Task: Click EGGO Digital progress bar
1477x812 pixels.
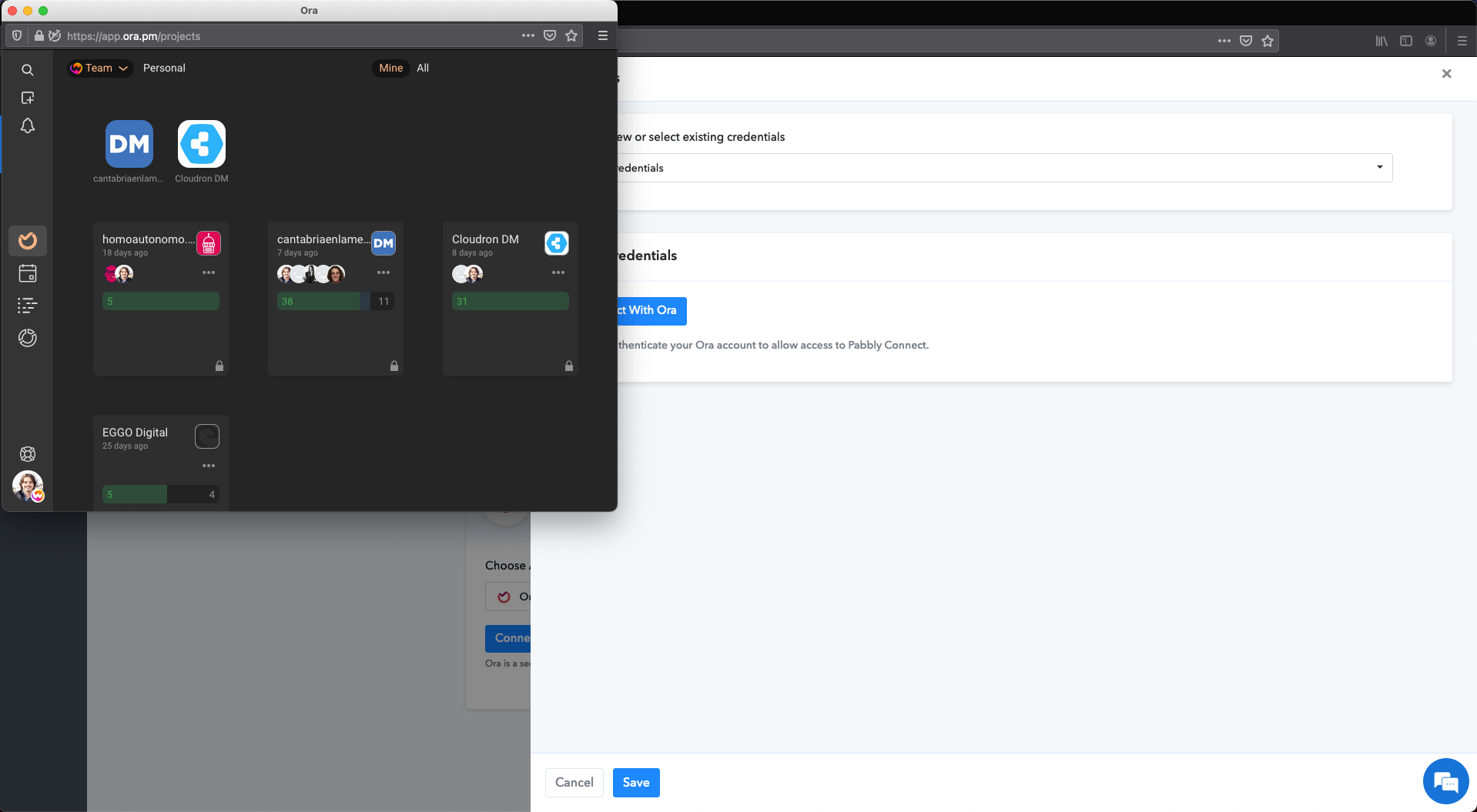Action: click(x=161, y=494)
